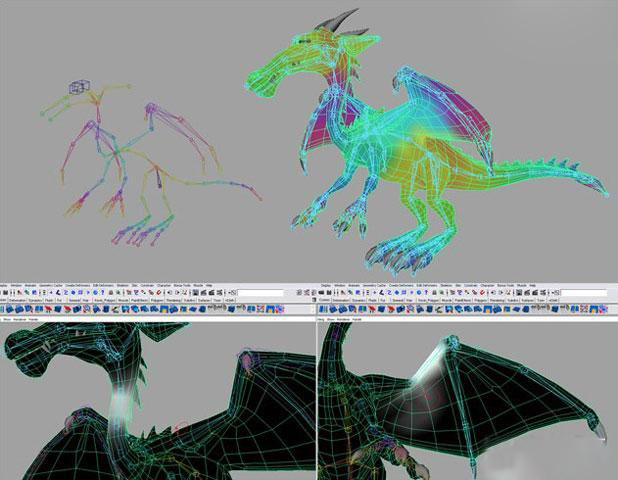Open Show menu above left viewport panel

(x=7, y=319)
